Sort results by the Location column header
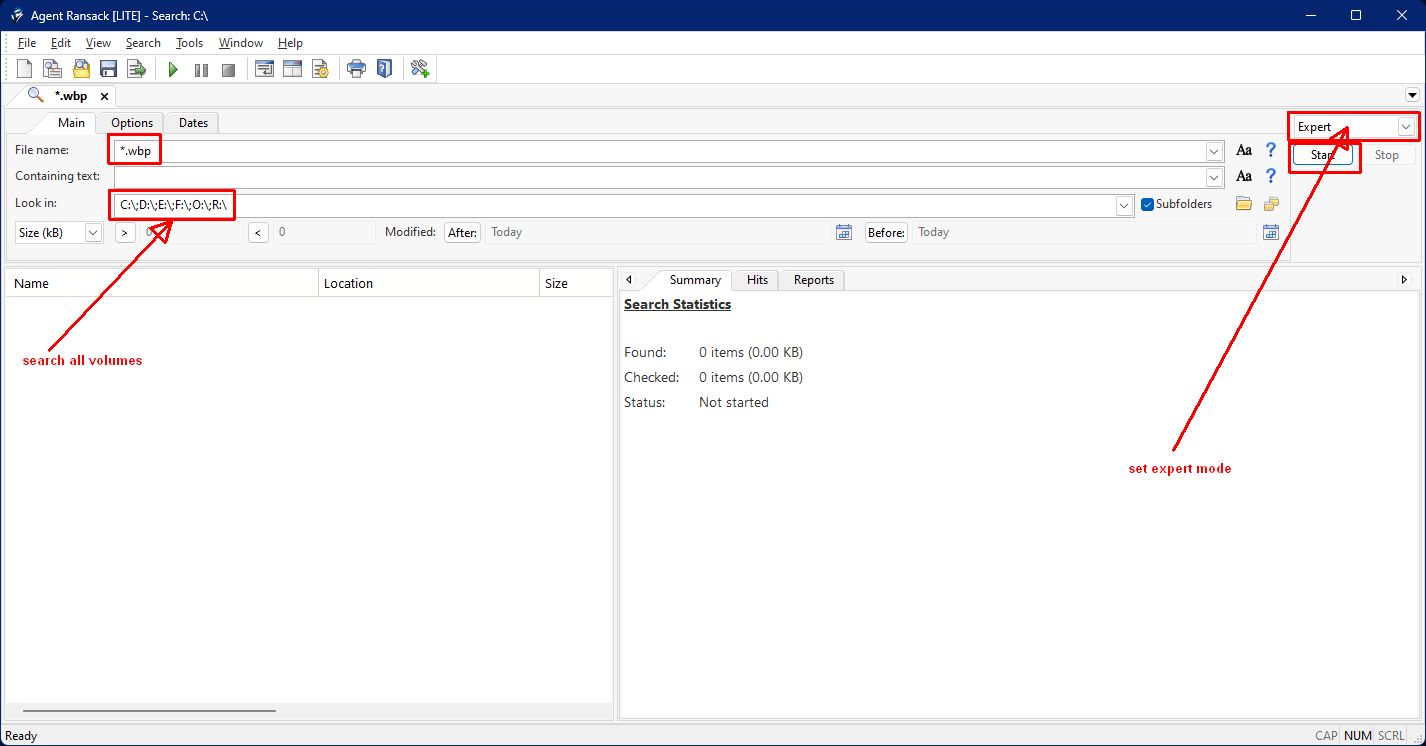 [429, 283]
